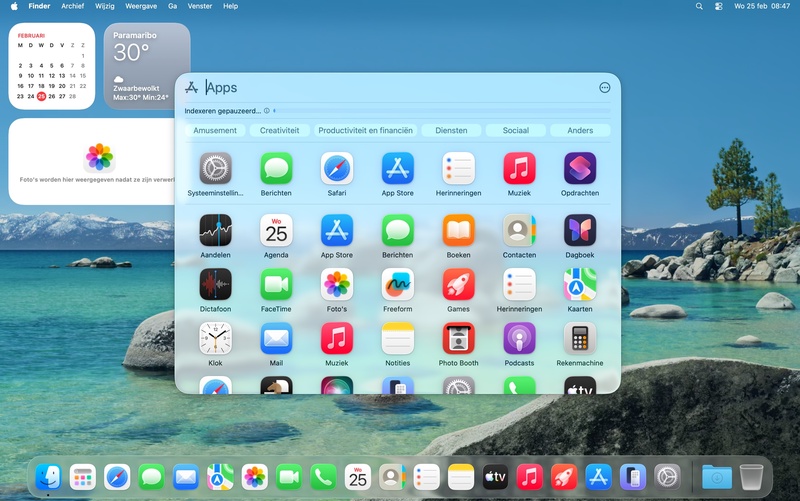
Task: Select the Creativiteit category filter
Action: (280, 131)
